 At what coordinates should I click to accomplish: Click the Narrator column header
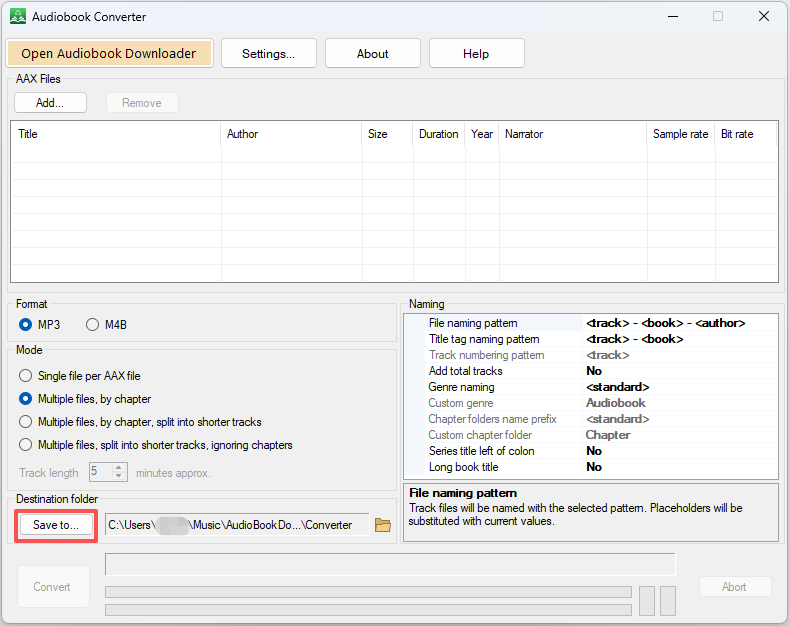point(572,134)
